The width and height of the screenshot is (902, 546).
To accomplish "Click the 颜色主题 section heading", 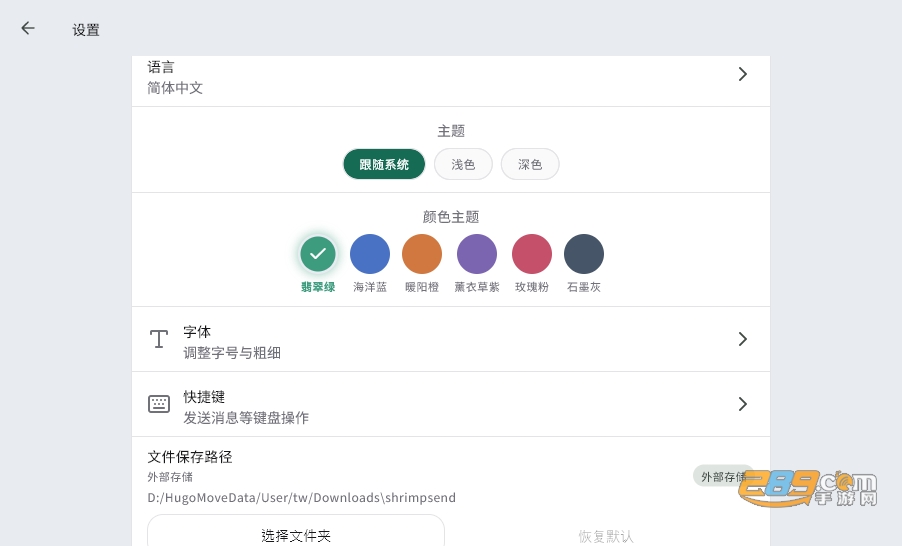I will click(451, 217).
